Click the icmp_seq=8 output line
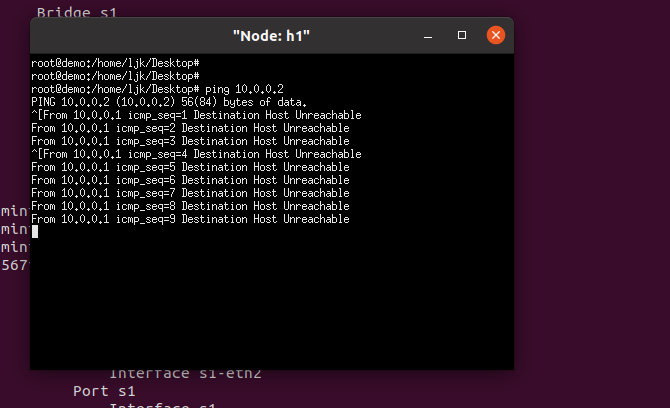This screenshot has height=408, width=670. point(190,206)
